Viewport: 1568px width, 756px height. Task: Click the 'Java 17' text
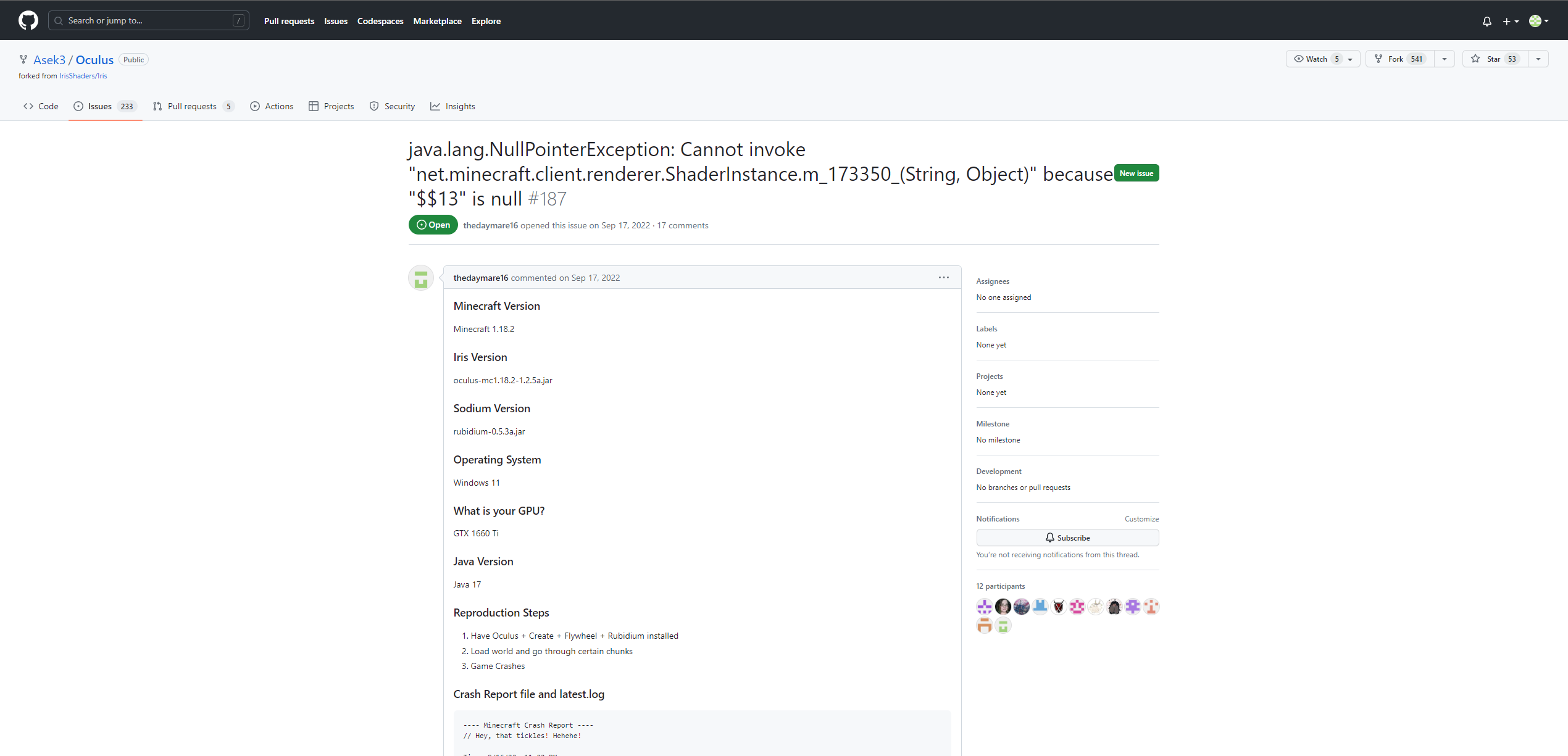(467, 584)
